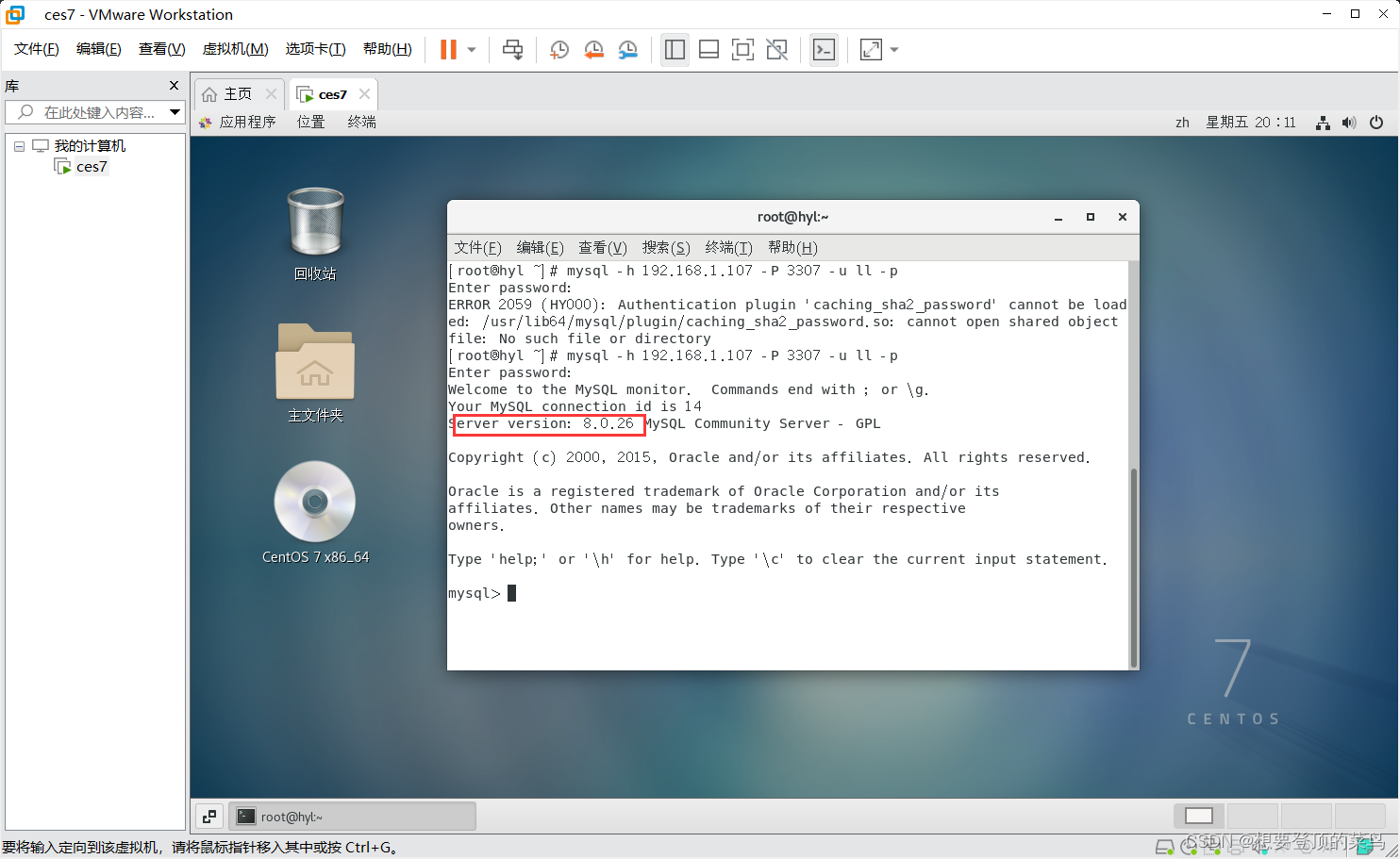Screen dimensions: 1400x859
Task: Open VMware 选项卡(T) menu
Action: click(315, 49)
